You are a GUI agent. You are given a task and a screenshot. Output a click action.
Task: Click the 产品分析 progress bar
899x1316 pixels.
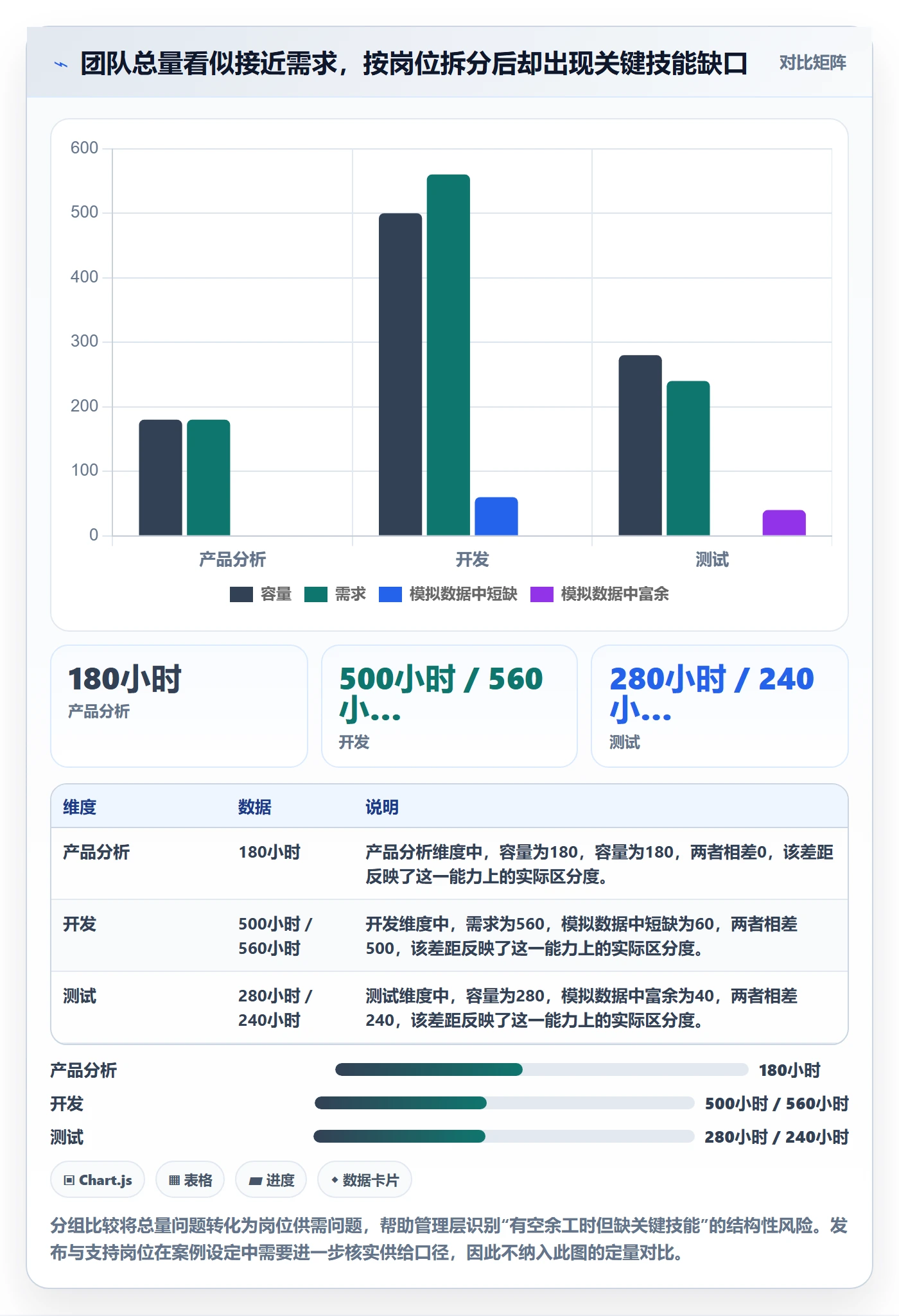click(541, 1069)
